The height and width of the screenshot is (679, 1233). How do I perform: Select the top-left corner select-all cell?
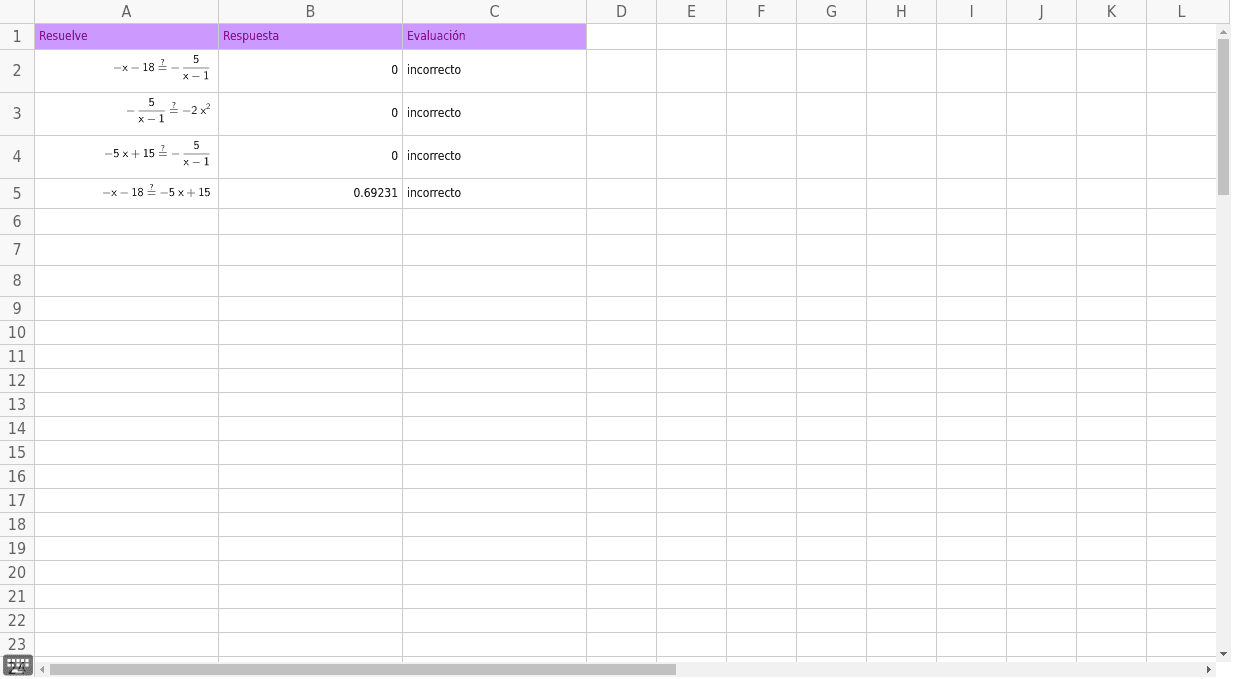click(x=17, y=12)
